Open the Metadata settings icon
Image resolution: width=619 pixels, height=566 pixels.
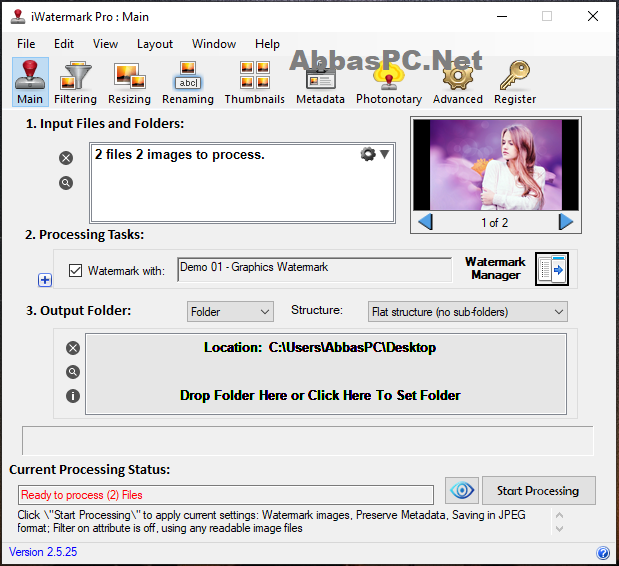(x=320, y=82)
